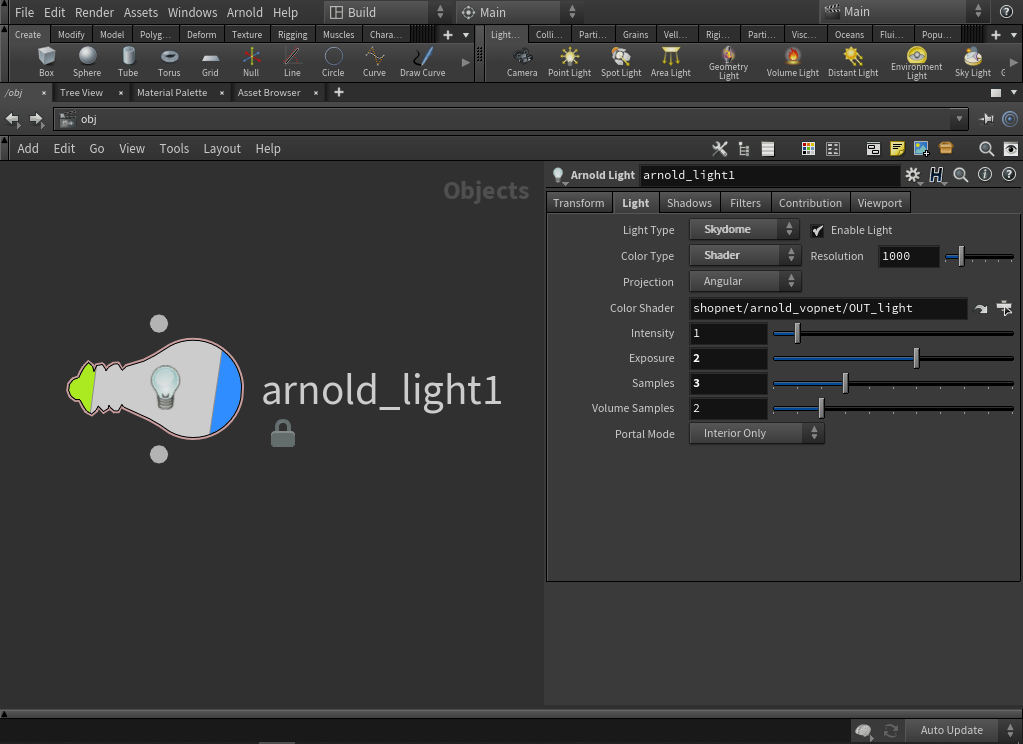Open the Portal Mode dropdown

(757, 433)
